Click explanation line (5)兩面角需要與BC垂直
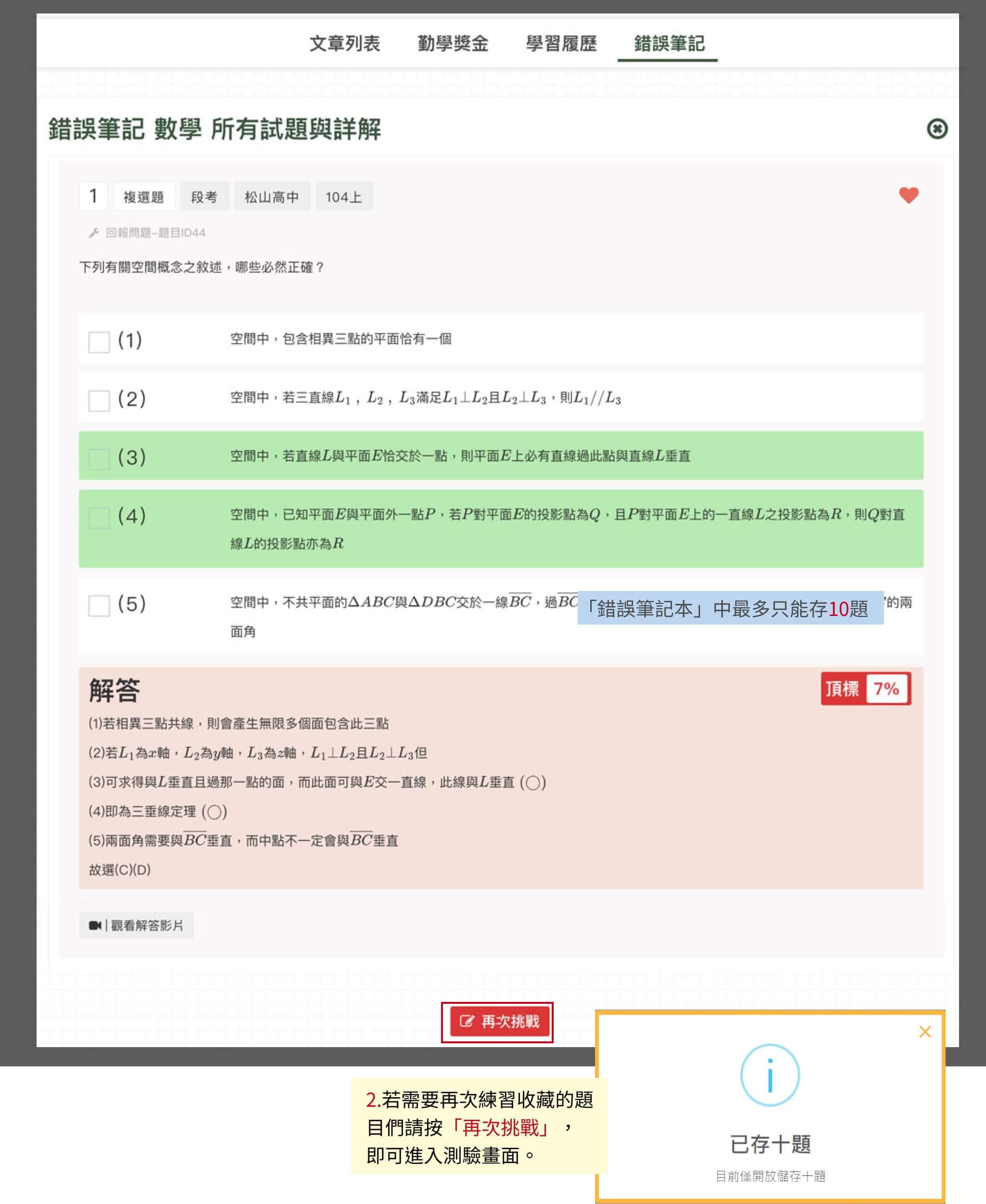Image resolution: width=986 pixels, height=1204 pixels. 244,840
